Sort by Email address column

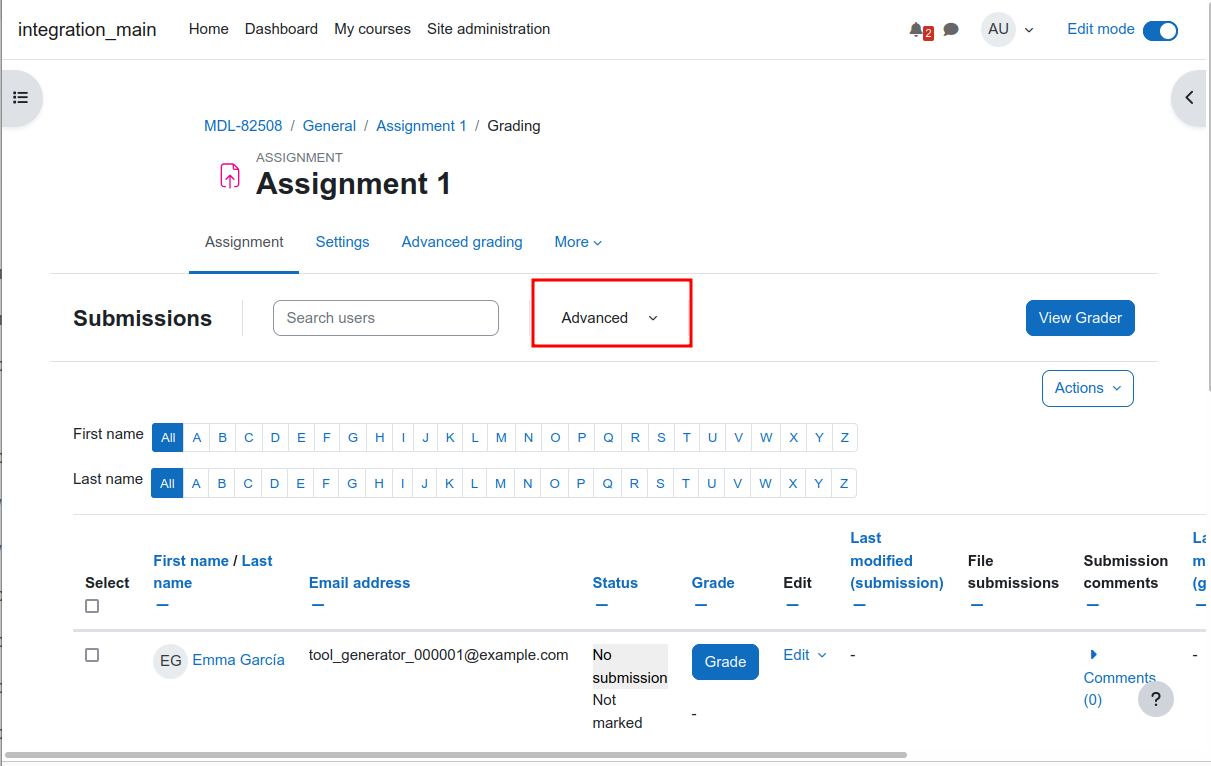pos(359,583)
